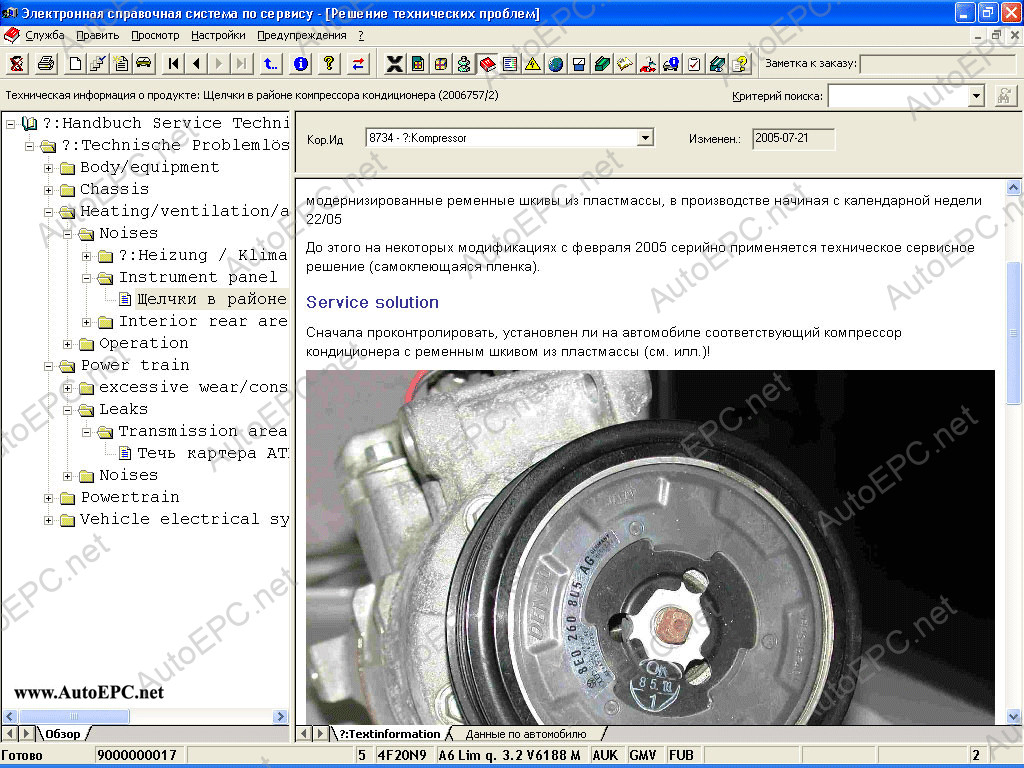This screenshot has height=768, width=1024.
Task: Expand the Body/equipment tree node
Action: point(48,167)
